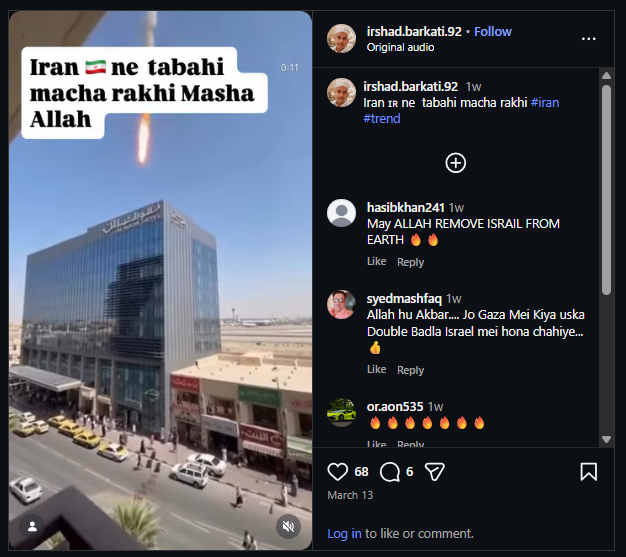Open the #trend hashtag link

(382, 119)
